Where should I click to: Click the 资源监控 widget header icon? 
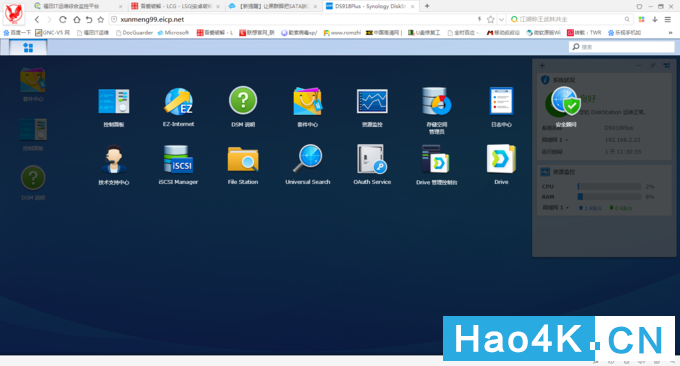click(x=545, y=172)
